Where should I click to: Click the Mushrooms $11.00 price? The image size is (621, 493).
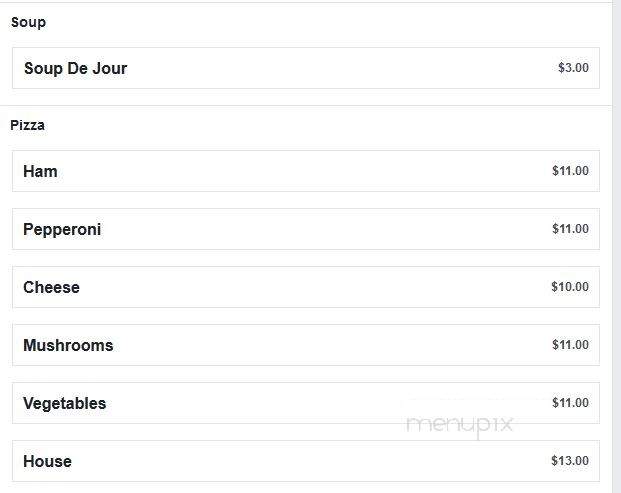[570, 345]
